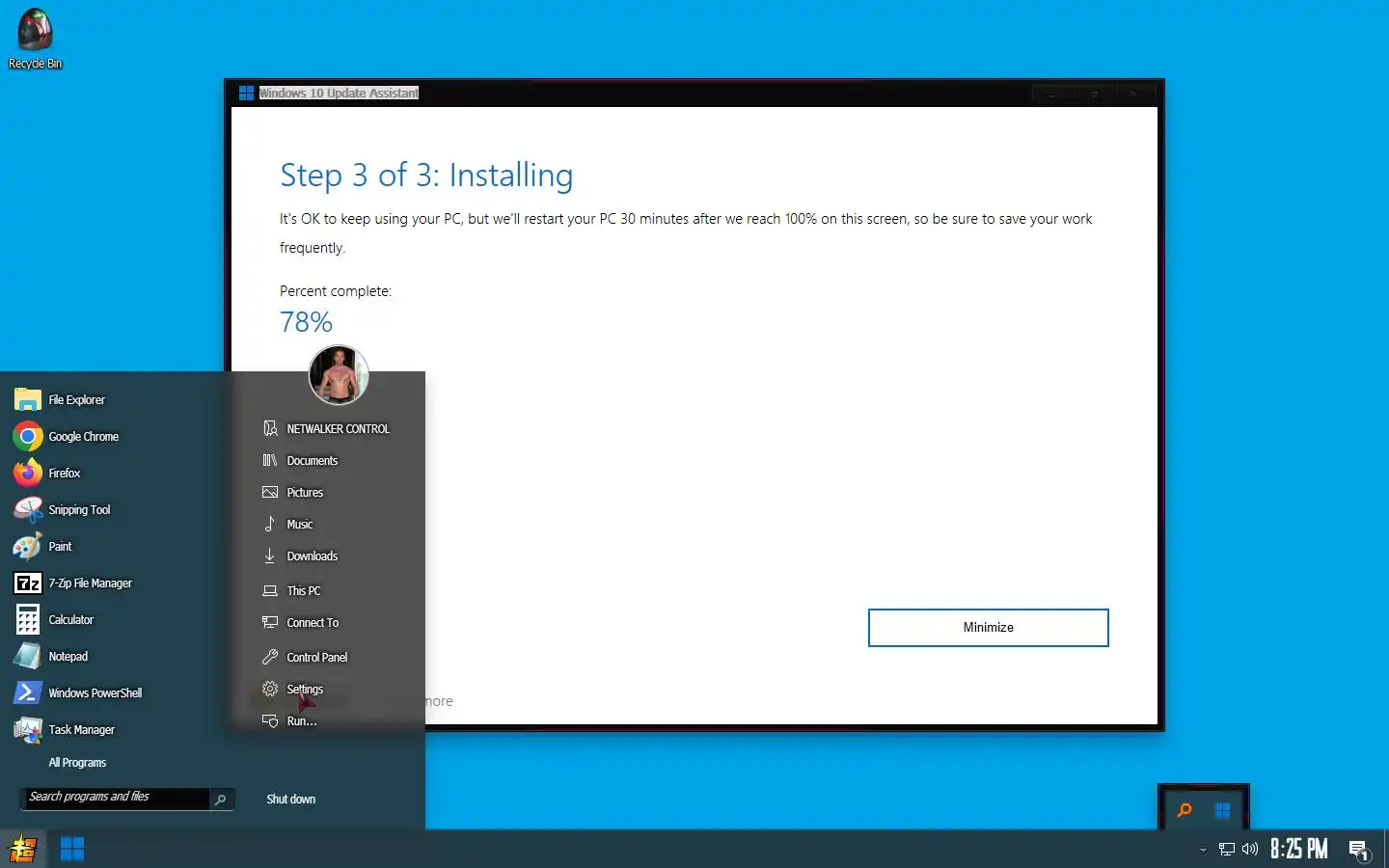Click the network icon in the system tray

point(1227,849)
